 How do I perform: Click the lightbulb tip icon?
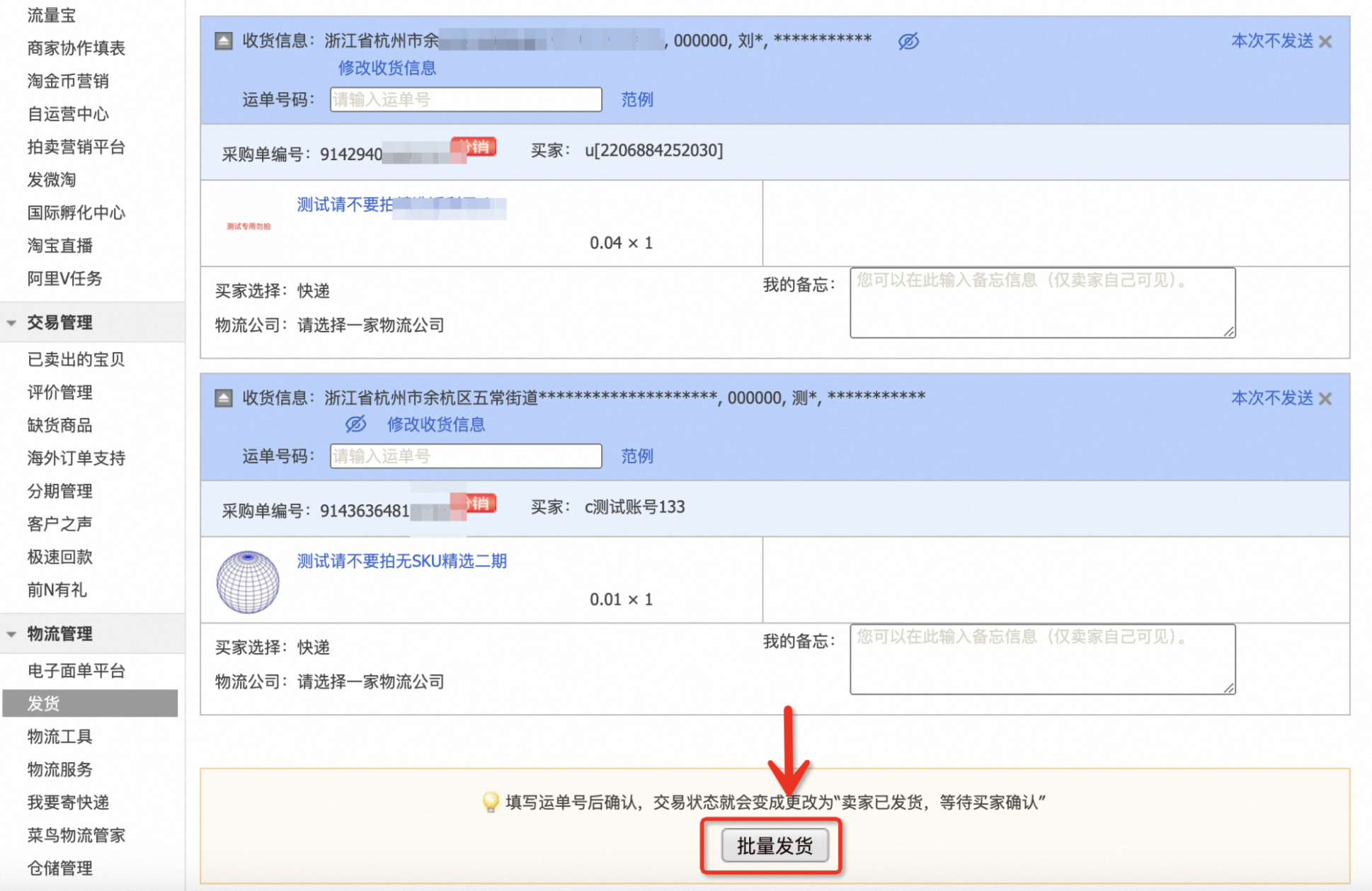[x=490, y=802]
